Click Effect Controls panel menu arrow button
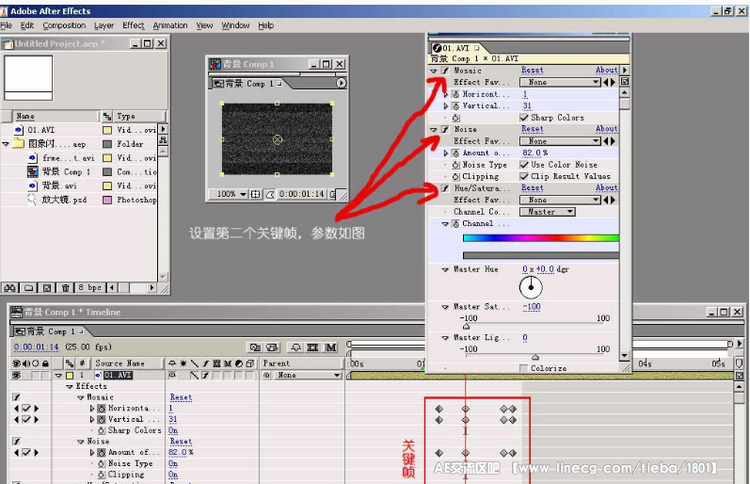Image resolution: width=750 pixels, height=484 pixels. (x=624, y=70)
